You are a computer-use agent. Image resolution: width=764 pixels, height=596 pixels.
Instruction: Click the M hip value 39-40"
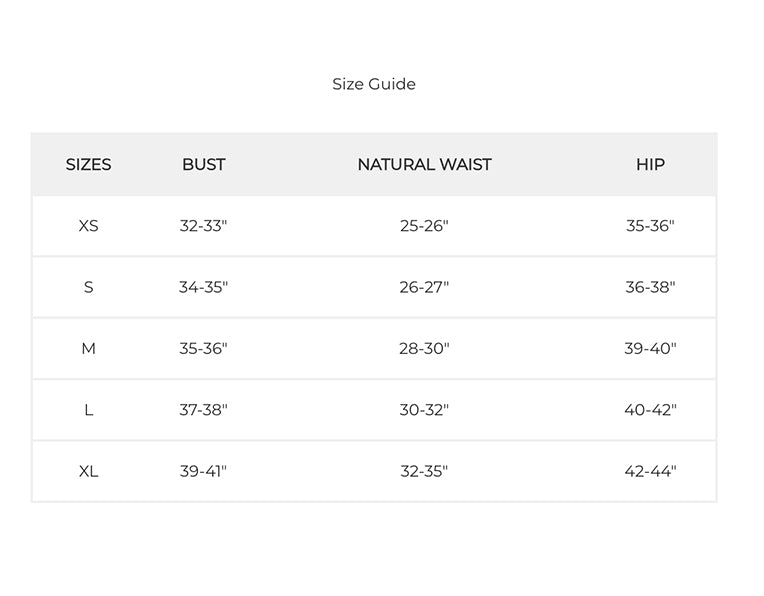tap(650, 349)
